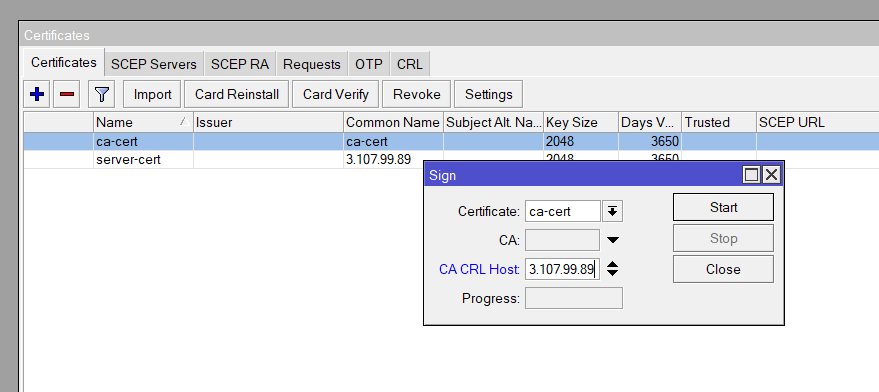Open certificate Settings

489,94
